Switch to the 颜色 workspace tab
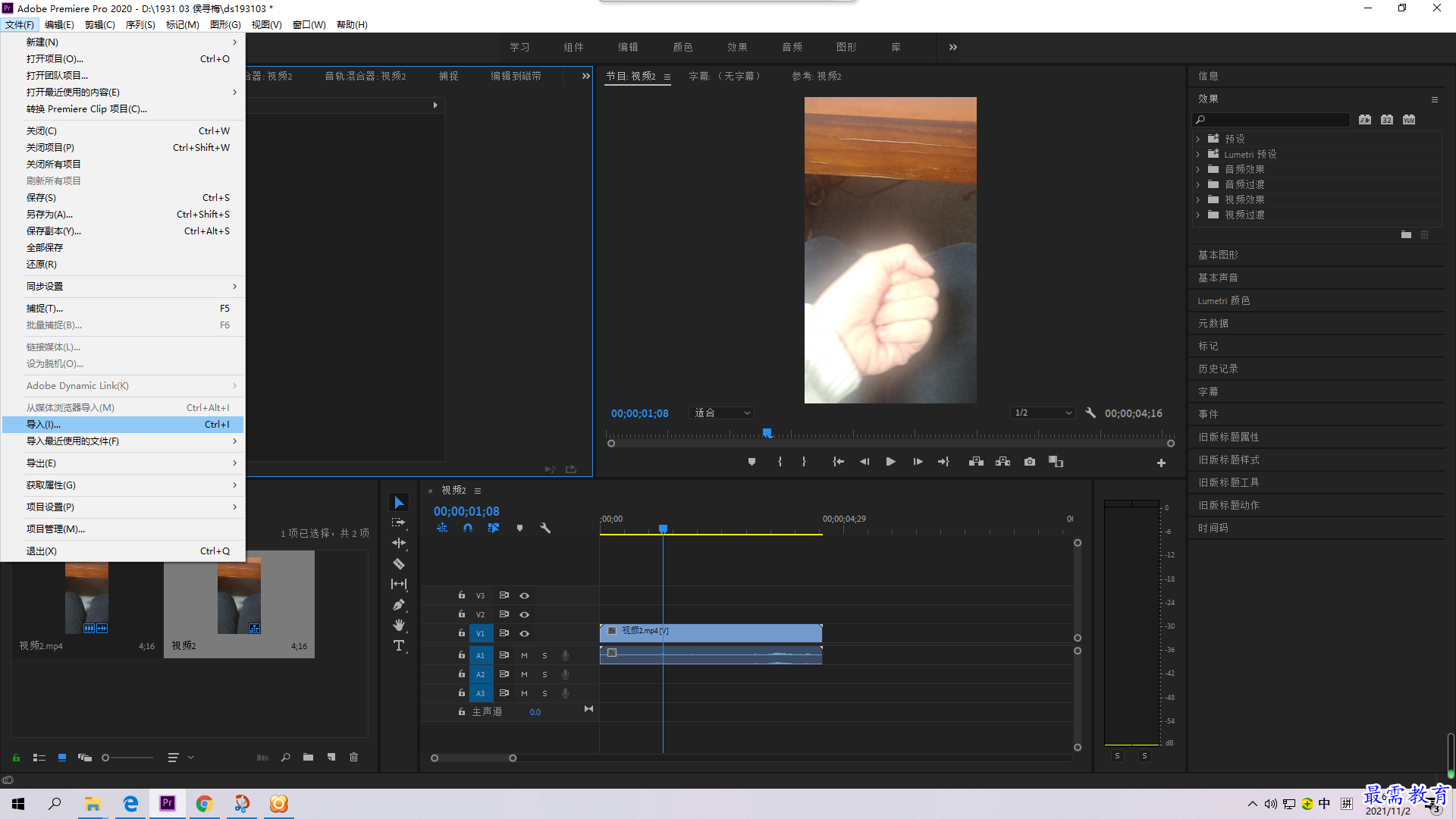Viewport: 1456px width, 819px height. (x=682, y=47)
